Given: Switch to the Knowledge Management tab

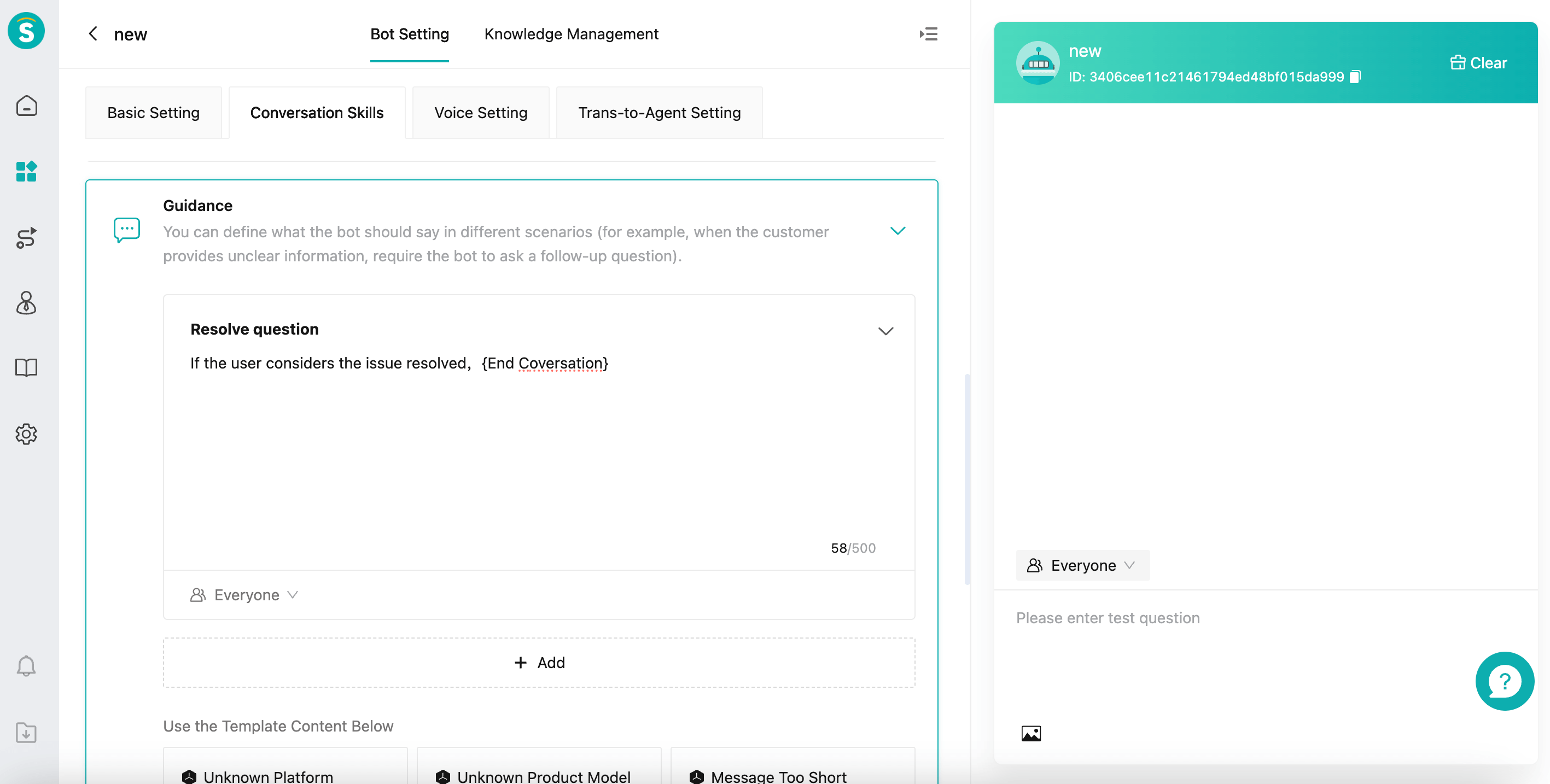Looking at the screenshot, I should point(571,34).
